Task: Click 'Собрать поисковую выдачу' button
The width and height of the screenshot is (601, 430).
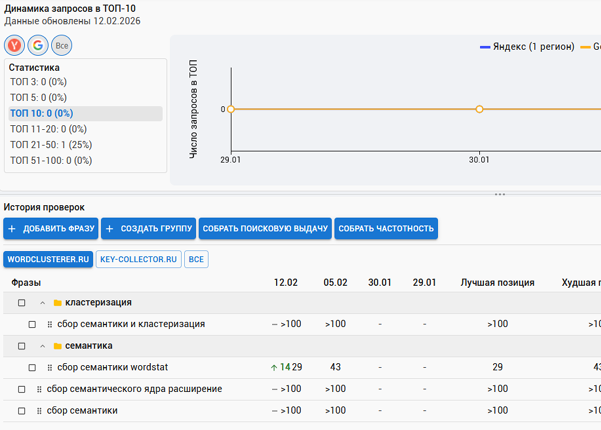Action: click(265, 229)
